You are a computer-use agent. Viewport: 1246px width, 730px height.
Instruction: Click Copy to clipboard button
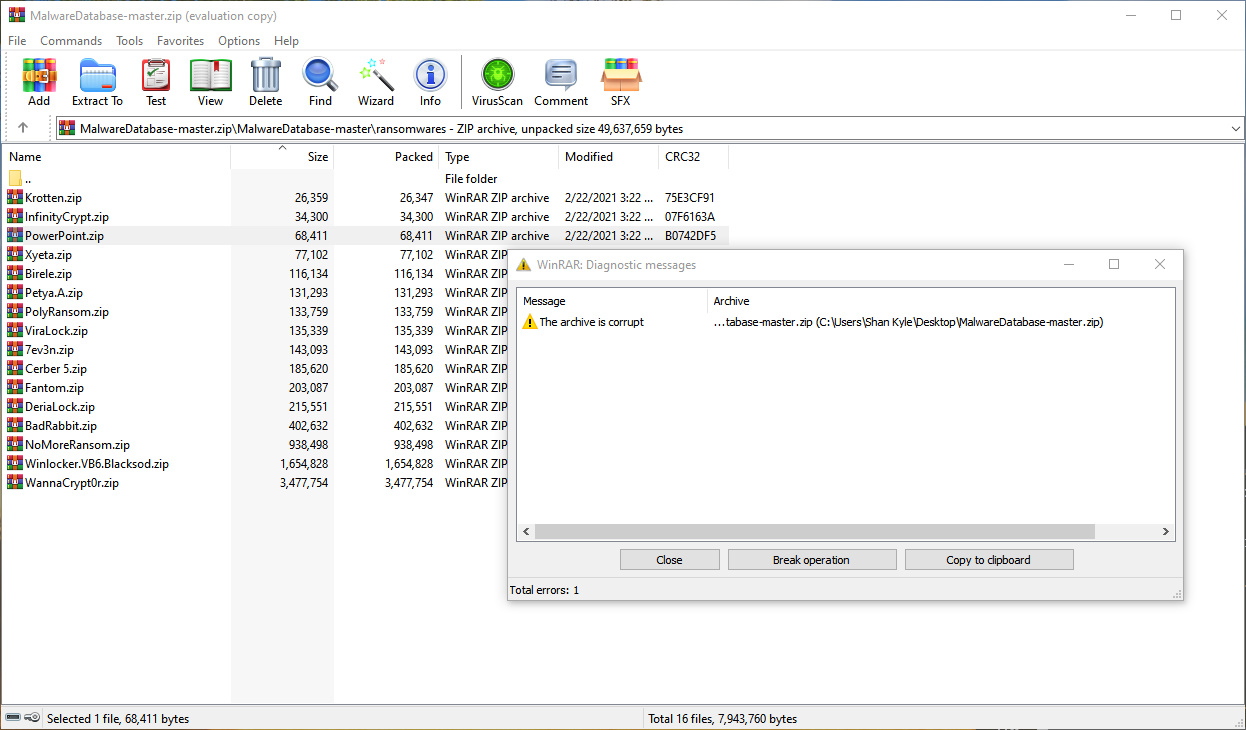click(x=988, y=560)
